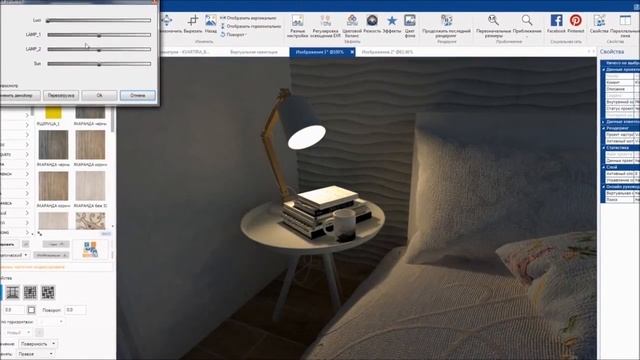
Task: Select floral patterned texture thumbnail
Action: pyautogui.click(x=90, y=221)
